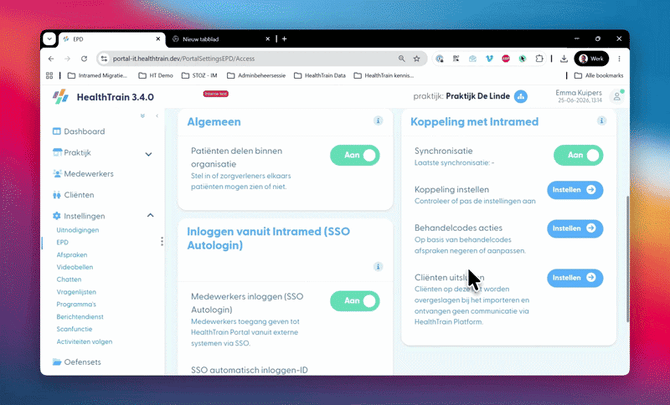Click info icon of SSO Autologin card
The width and height of the screenshot is (670, 405).
coord(378,267)
